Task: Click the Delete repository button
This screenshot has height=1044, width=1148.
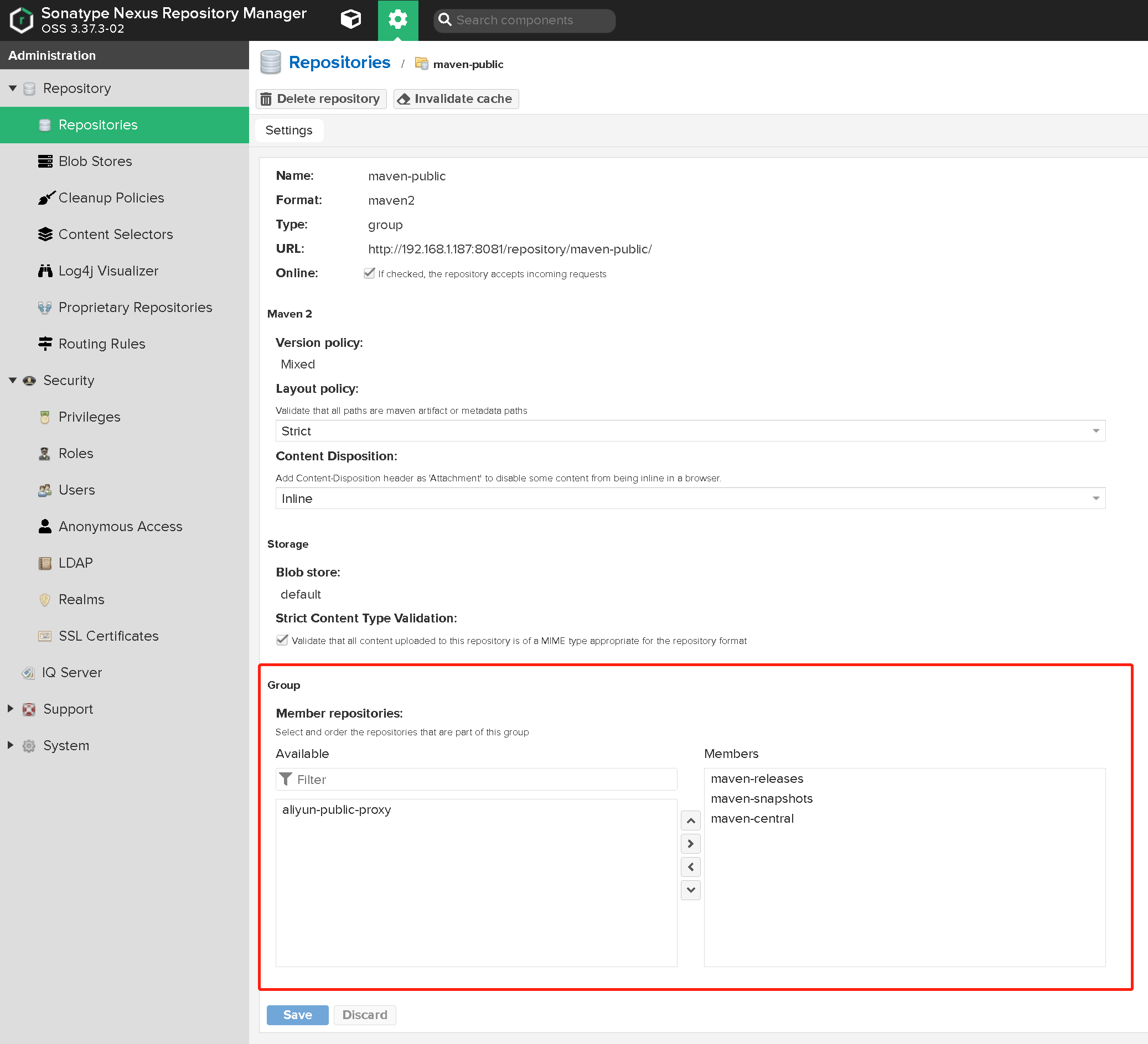Action: (321, 99)
